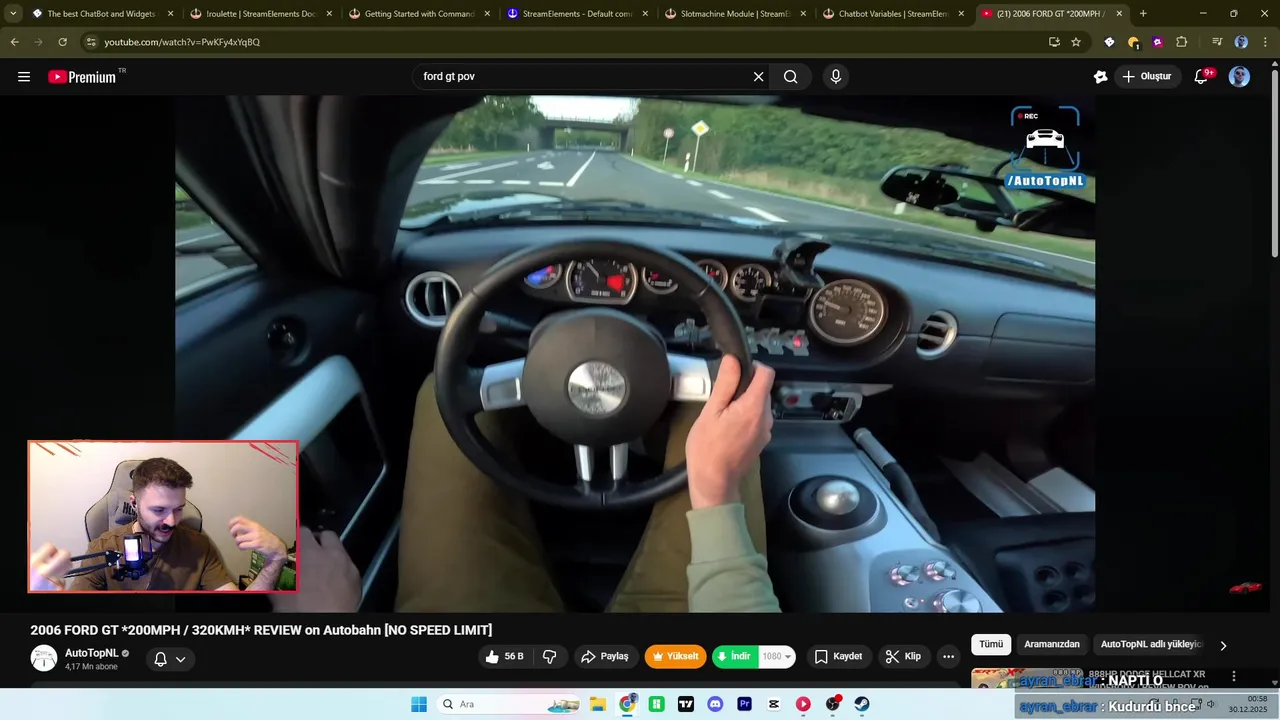This screenshot has width=1280, height=720.
Task: Open more actions three-dot menu under video
Action: (x=948, y=657)
